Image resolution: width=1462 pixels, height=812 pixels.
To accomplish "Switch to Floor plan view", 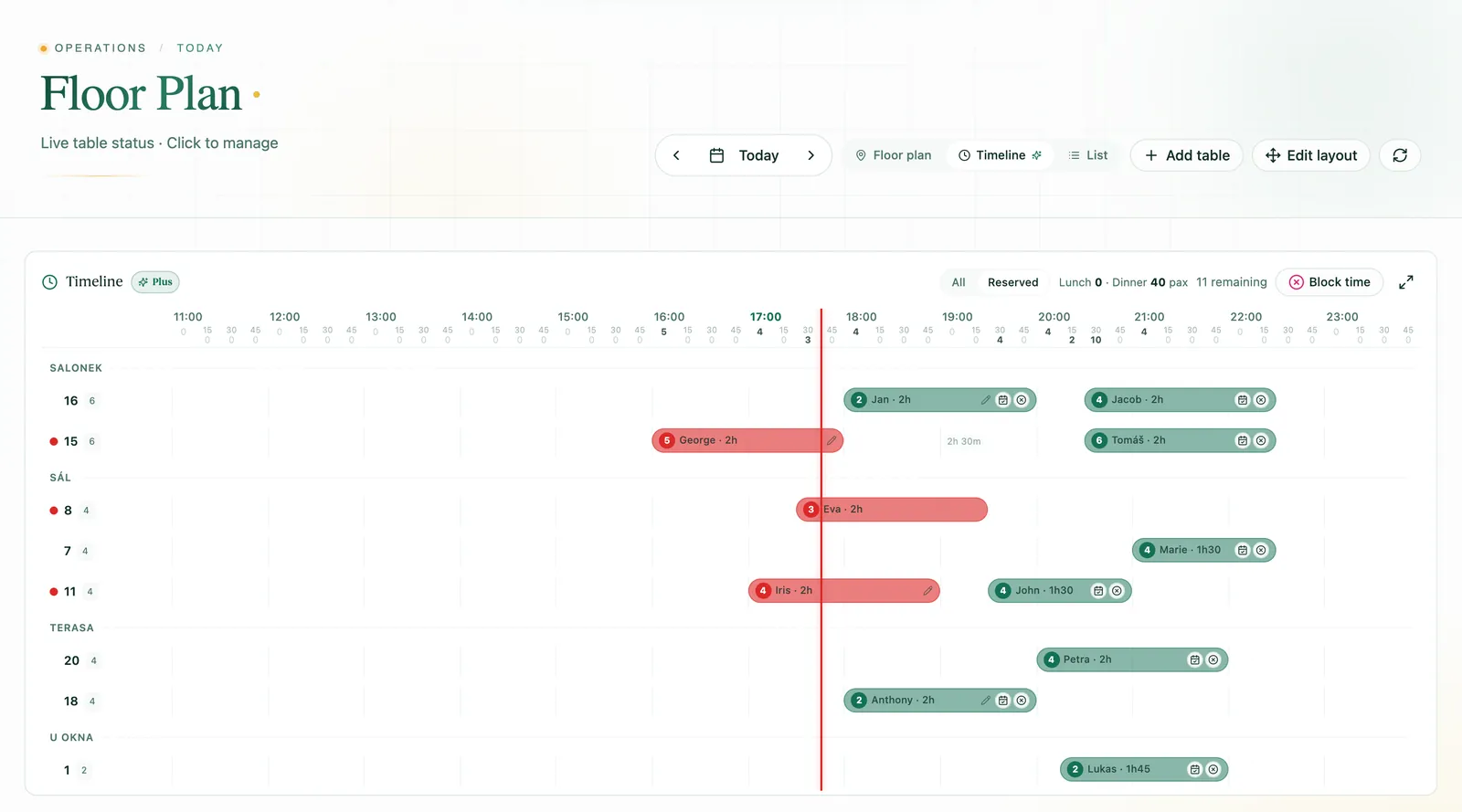I will coord(894,155).
